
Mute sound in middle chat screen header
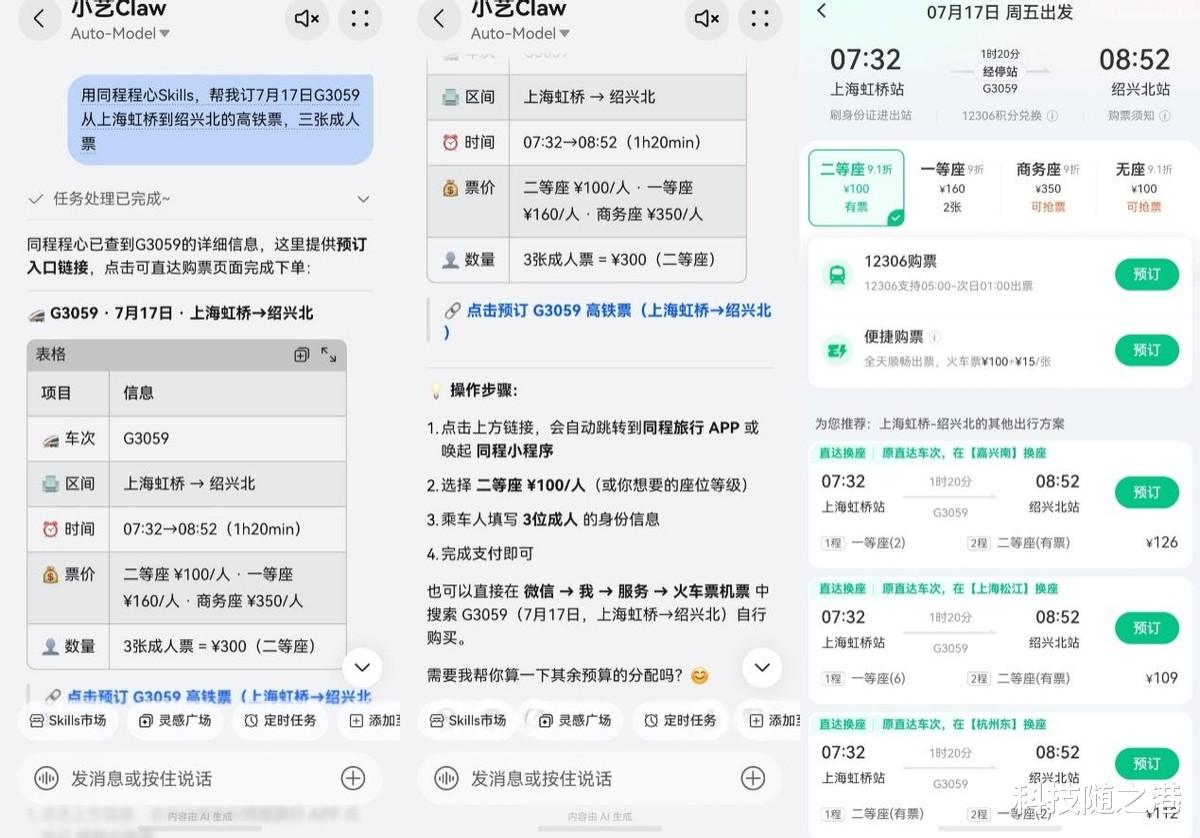pyautogui.click(x=707, y=18)
